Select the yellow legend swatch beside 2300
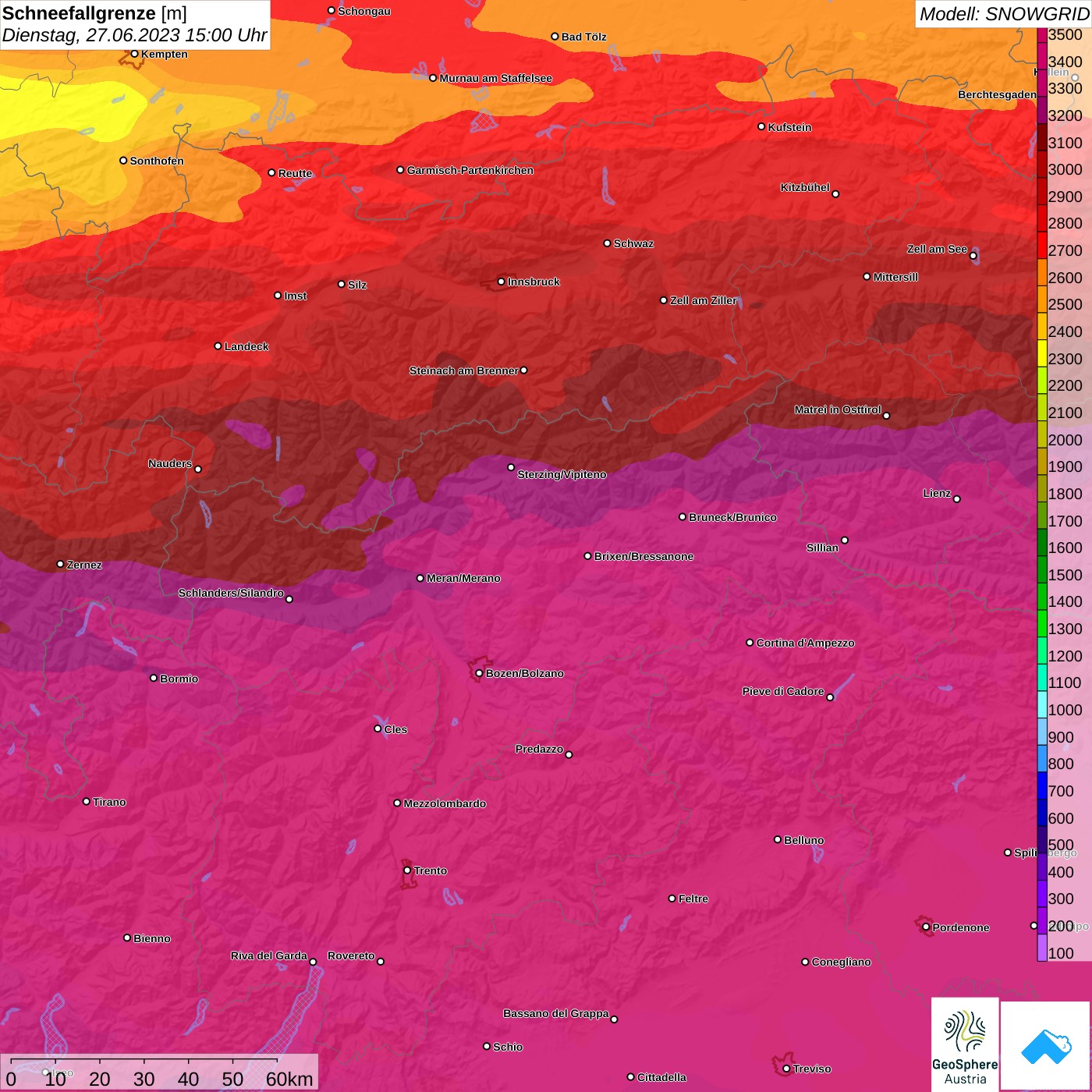The image size is (1092, 1092). click(x=1042, y=353)
